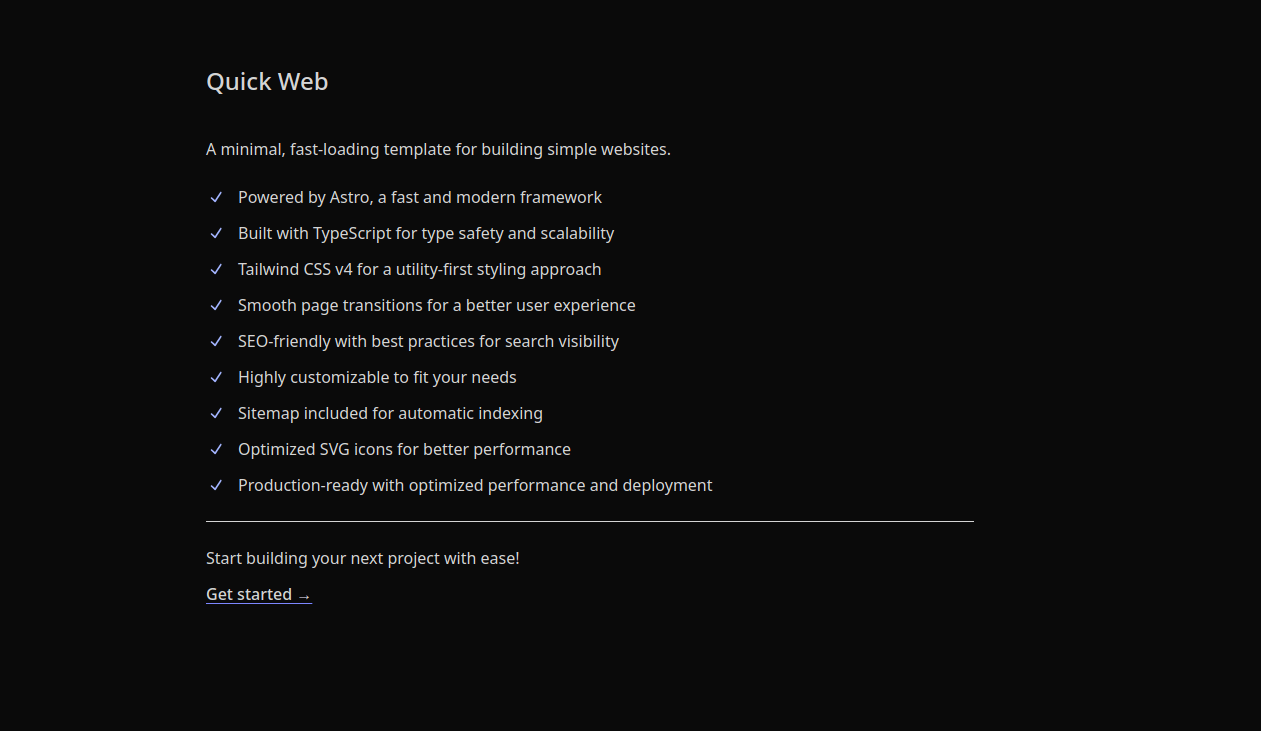The image size is (1261, 731).
Task: Click the Sitemap included feature text
Action: point(390,414)
